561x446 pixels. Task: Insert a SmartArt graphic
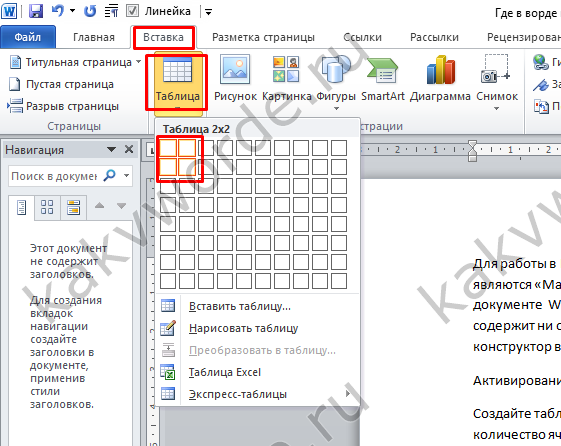coord(382,79)
